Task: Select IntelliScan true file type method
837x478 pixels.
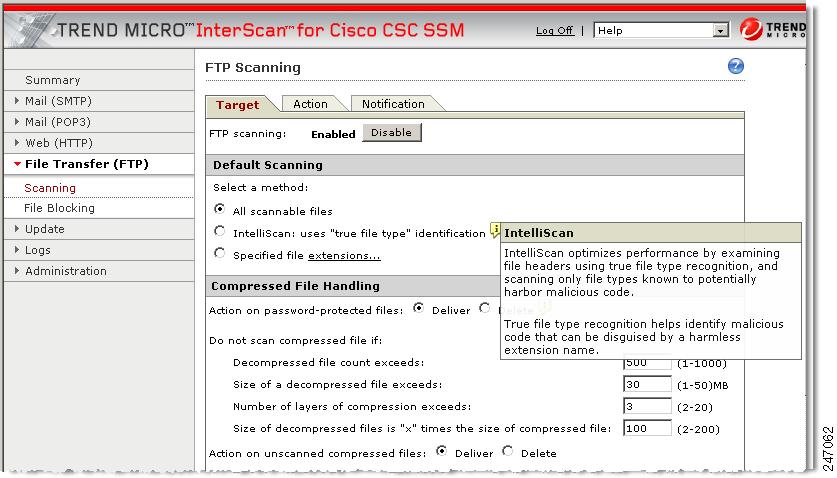Action: (219, 231)
